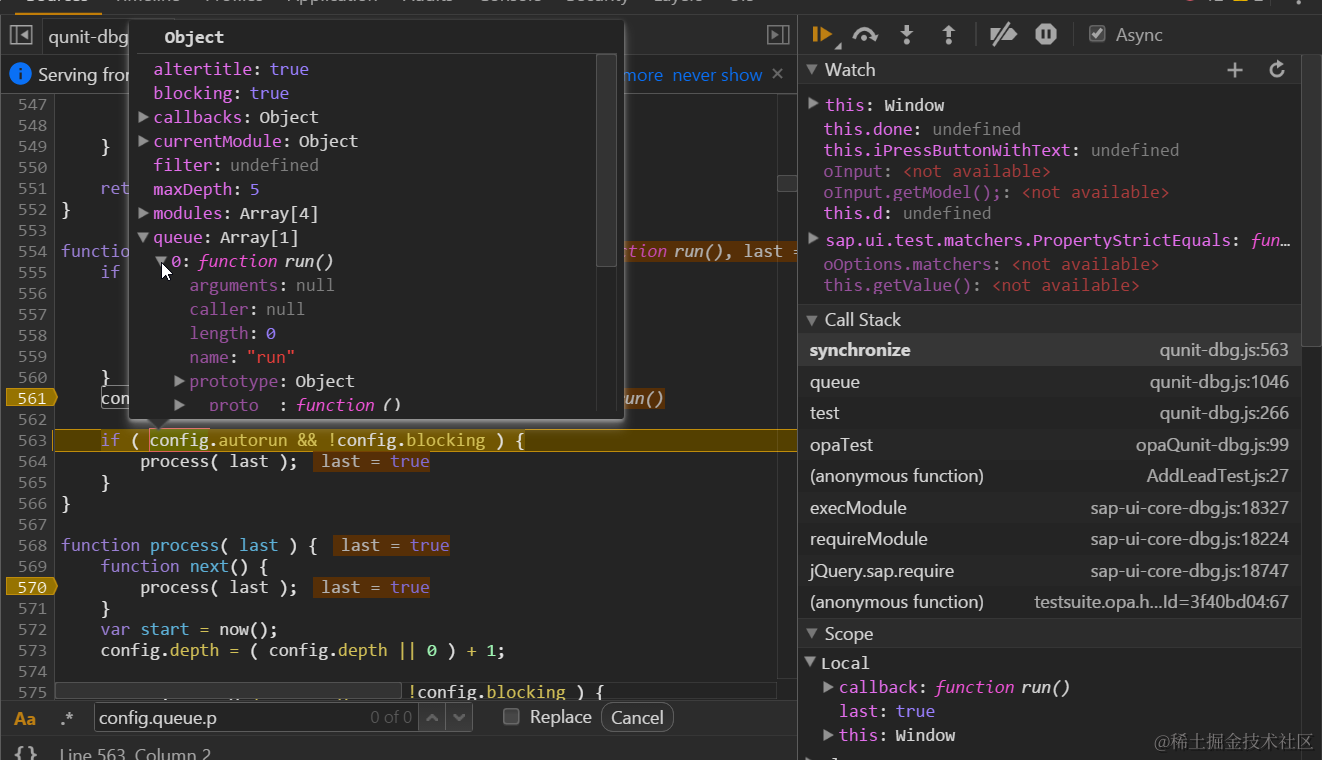Collapse the Call Stack section
Screen dimensions: 1322x760
click(812, 320)
